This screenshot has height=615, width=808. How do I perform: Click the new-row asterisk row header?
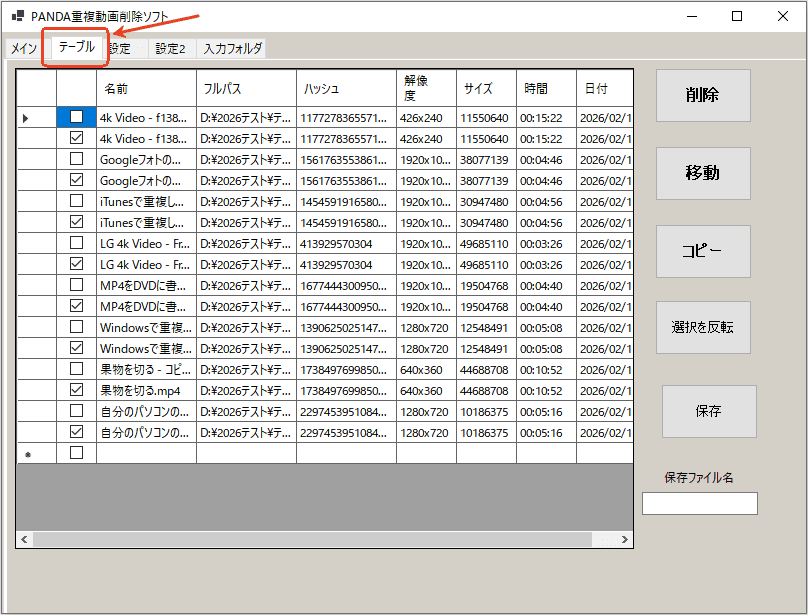(27, 454)
